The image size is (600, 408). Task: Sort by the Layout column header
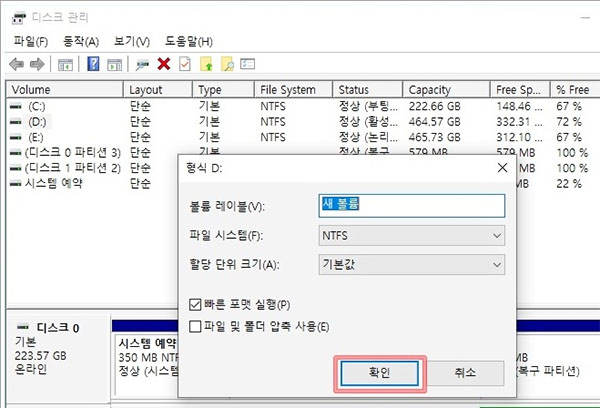(x=158, y=90)
